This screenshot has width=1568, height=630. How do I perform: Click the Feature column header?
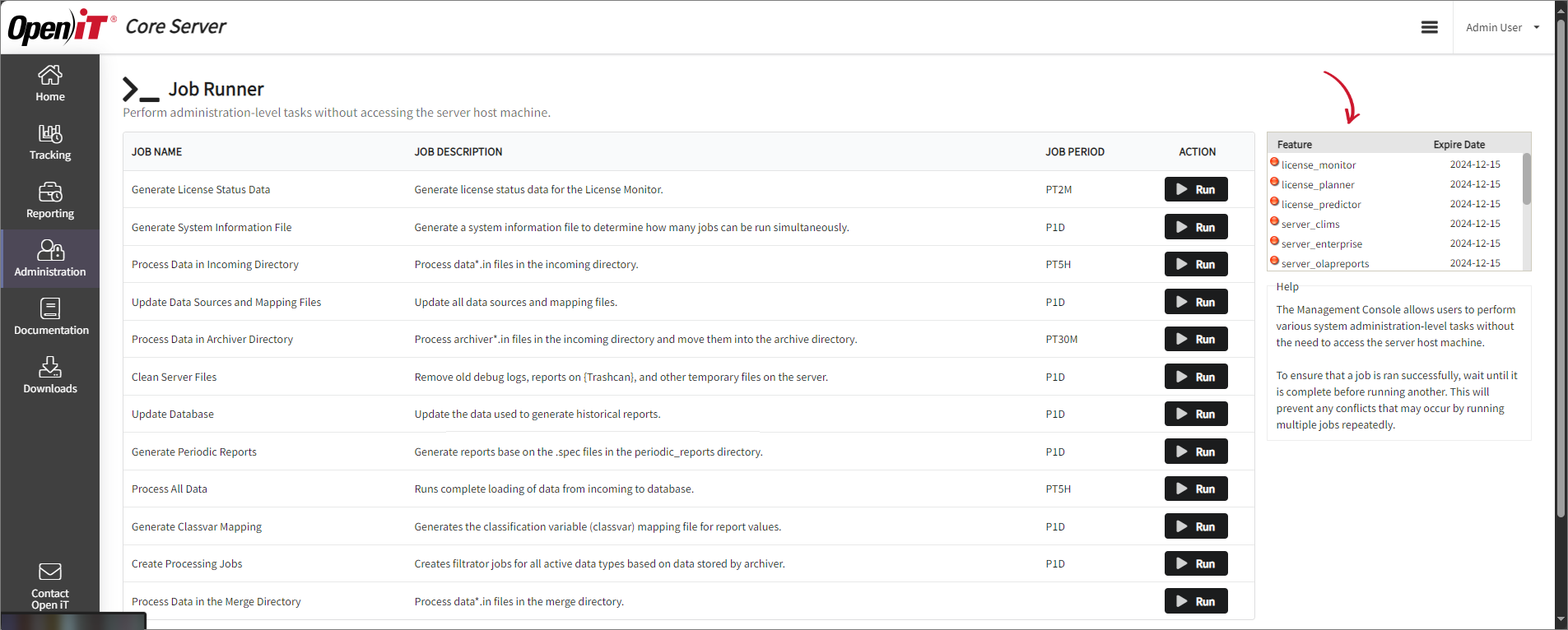[1294, 145]
